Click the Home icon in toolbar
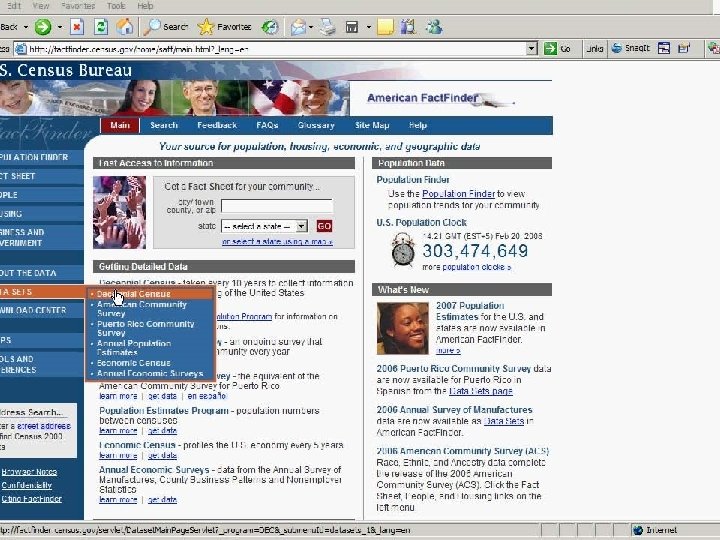This screenshot has width=720, height=540. pos(124,27)
